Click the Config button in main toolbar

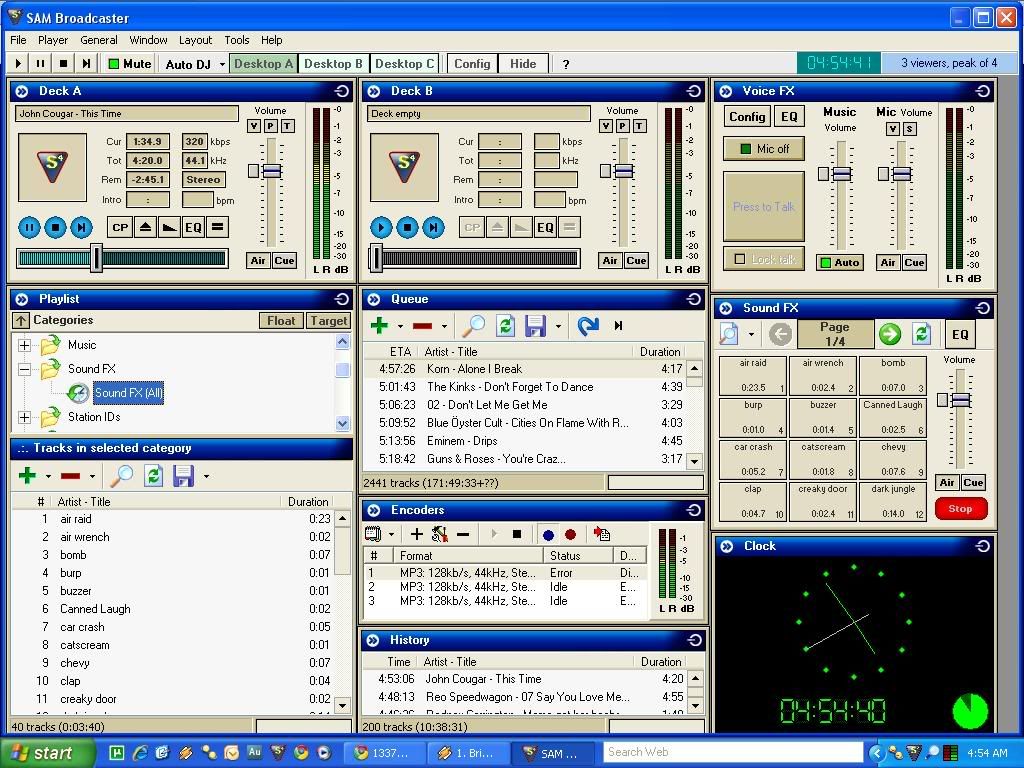[x=472, y=63]
